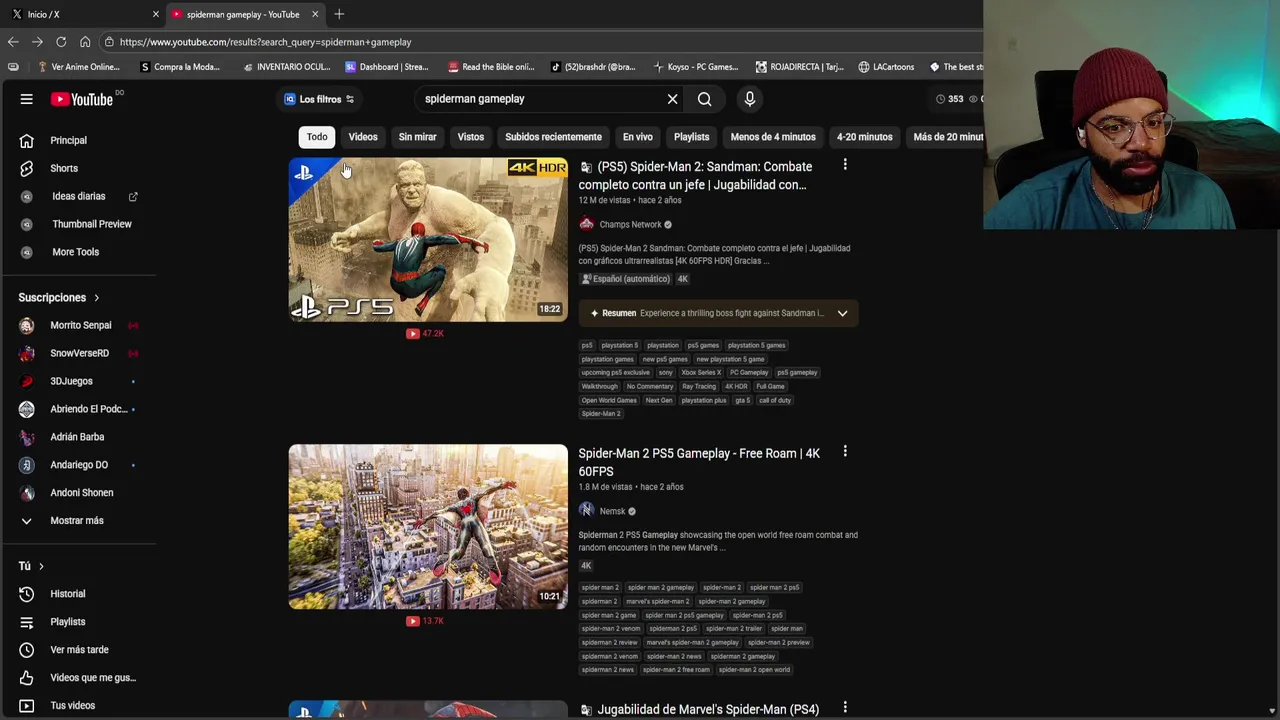The width and height of the screenshot is (1280, 720).
Task: Open the Los filtros filter button
Action: [319, 99]
